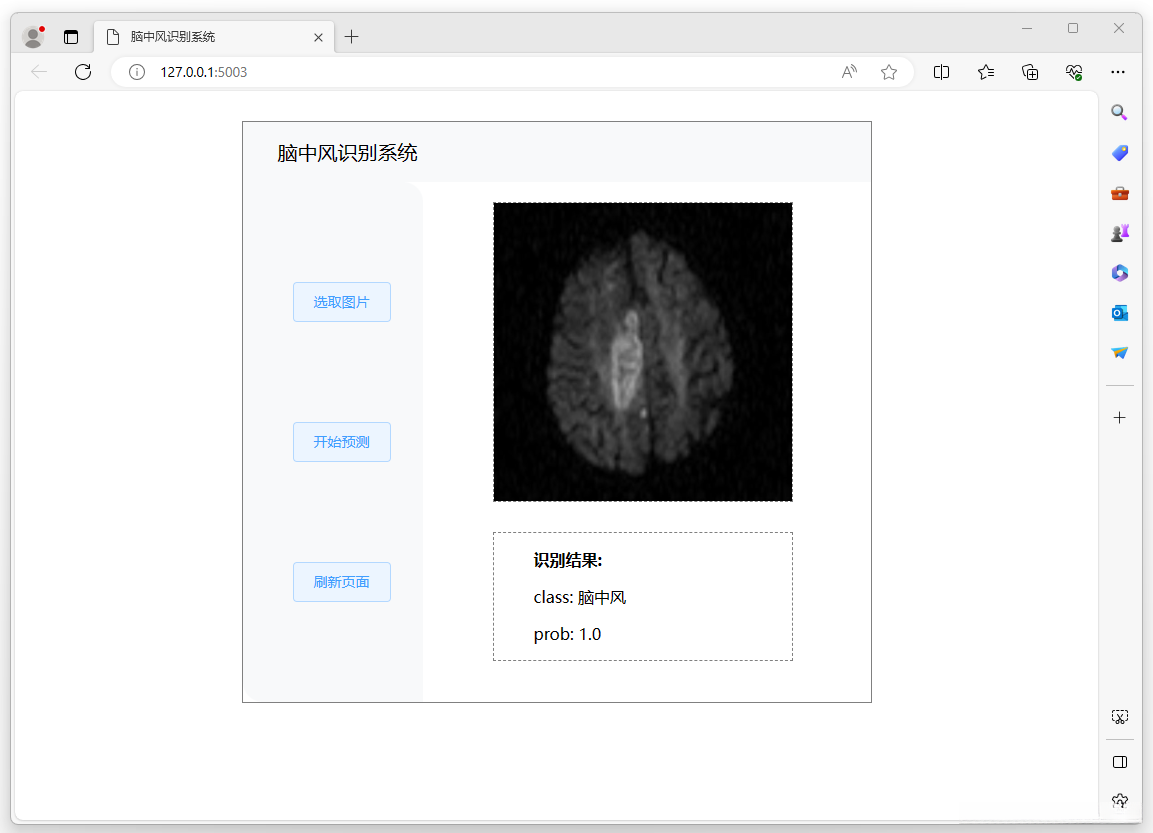Open Browser essentials

point(1073,72)
